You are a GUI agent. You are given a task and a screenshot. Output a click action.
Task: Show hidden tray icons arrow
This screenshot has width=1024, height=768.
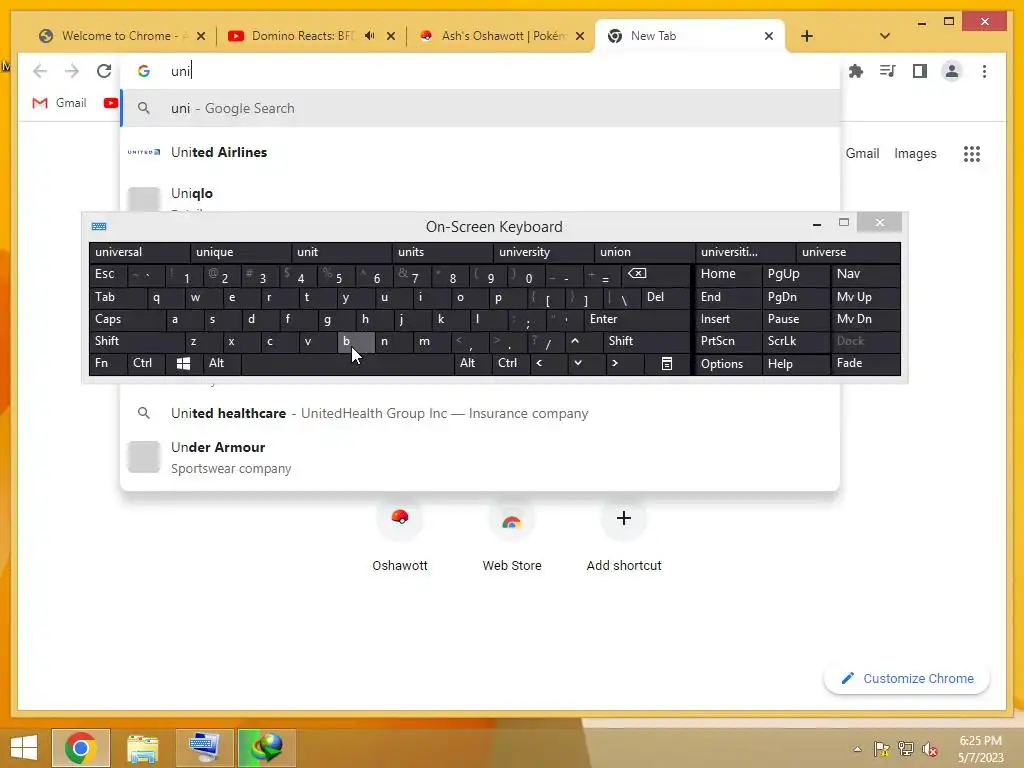click(x=857, y=749)
